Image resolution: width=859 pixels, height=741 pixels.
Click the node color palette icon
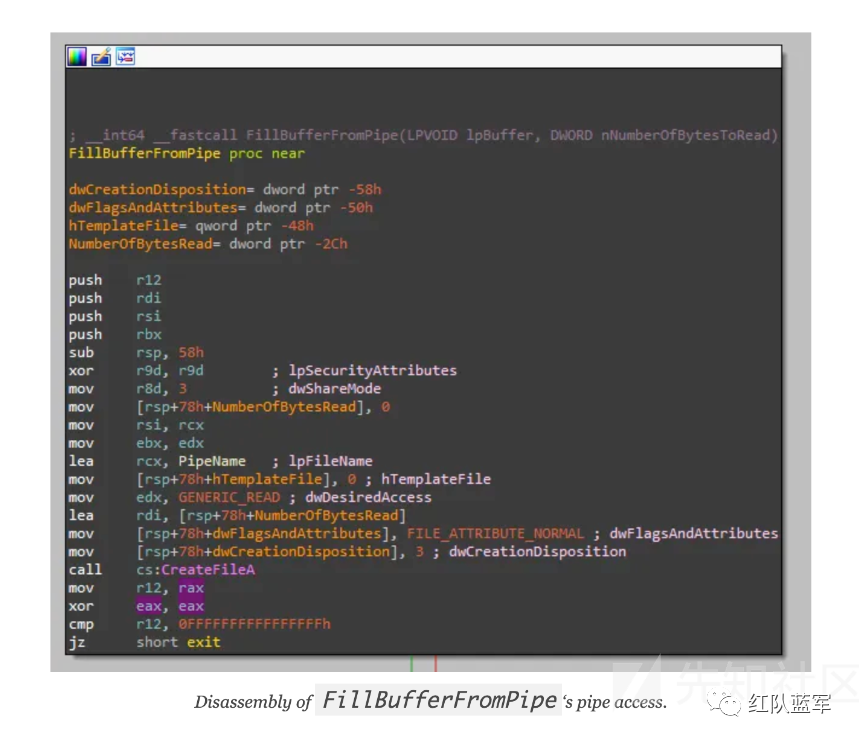[77, 56]
